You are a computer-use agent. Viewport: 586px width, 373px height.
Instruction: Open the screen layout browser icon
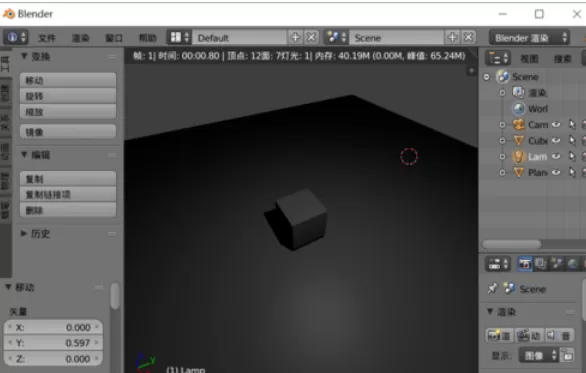(179, 37)
